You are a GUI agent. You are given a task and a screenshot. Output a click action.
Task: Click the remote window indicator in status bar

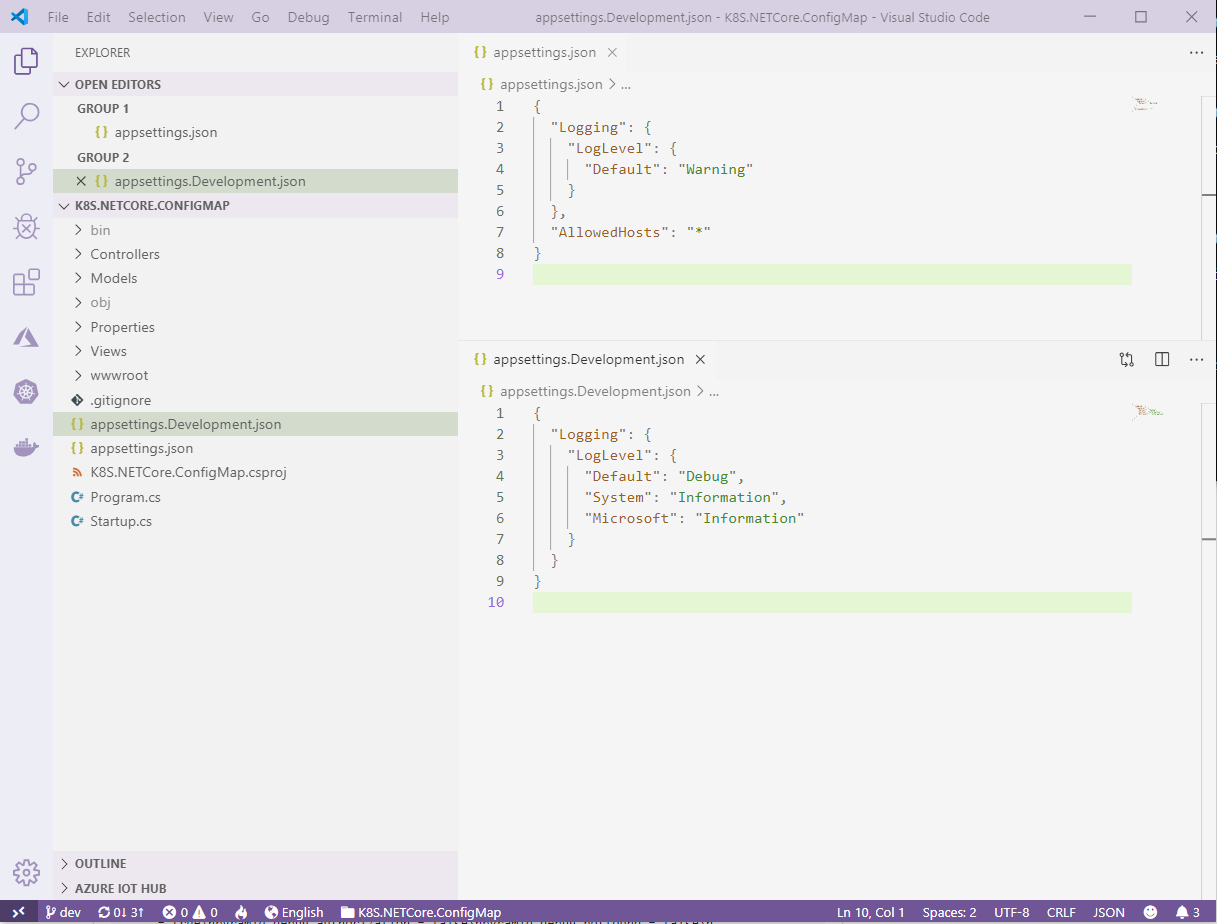click(18, 912)
